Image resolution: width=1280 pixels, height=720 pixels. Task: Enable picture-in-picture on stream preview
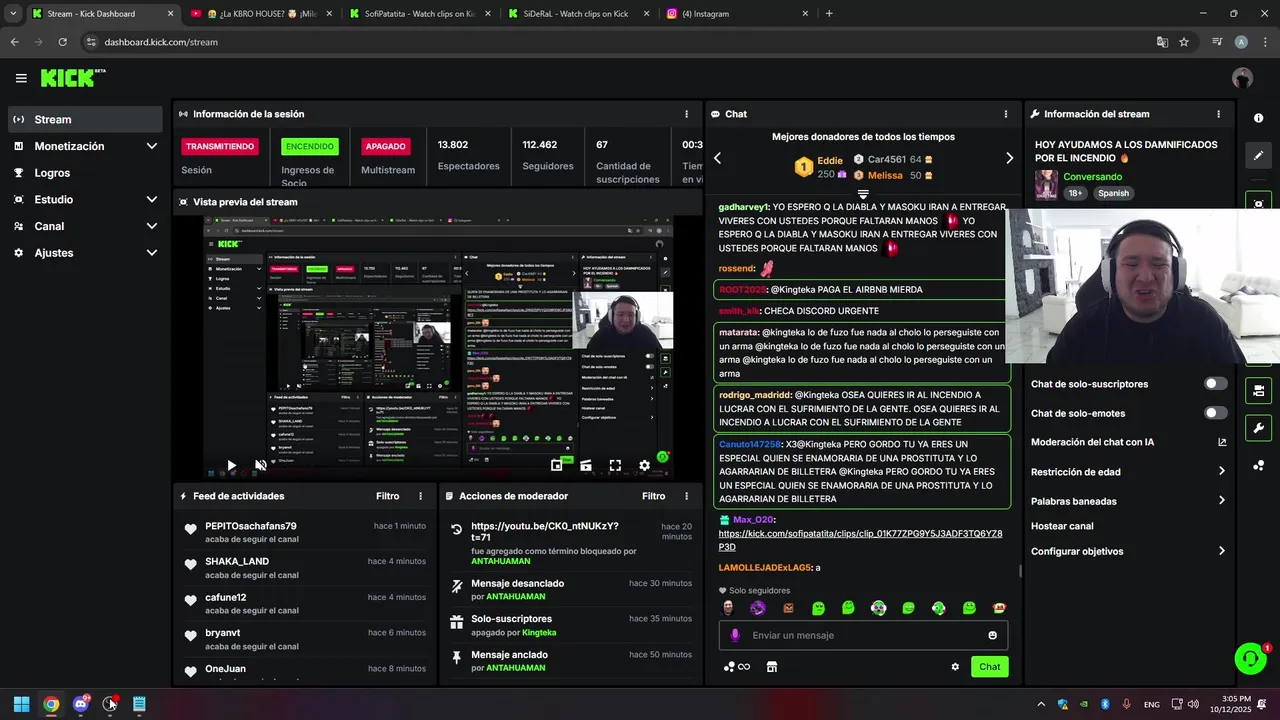click(557, 465)
